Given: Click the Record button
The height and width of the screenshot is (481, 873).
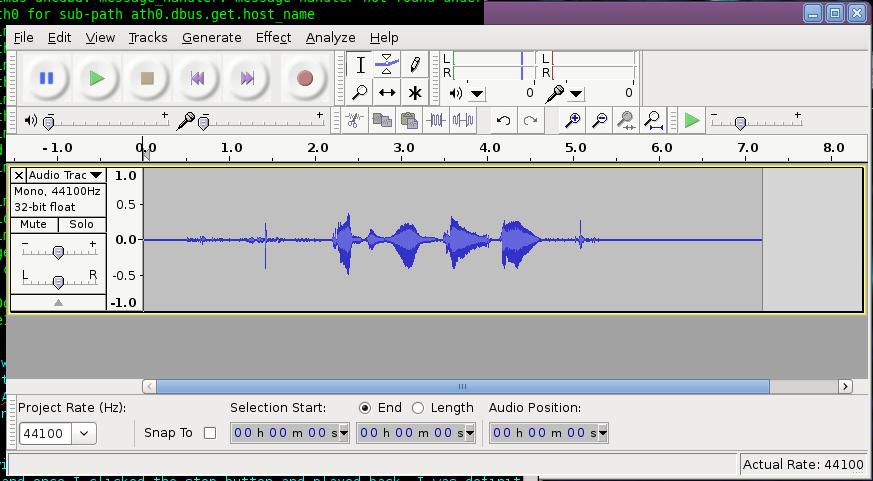Looking at the screenshot, I should point(305,78).
